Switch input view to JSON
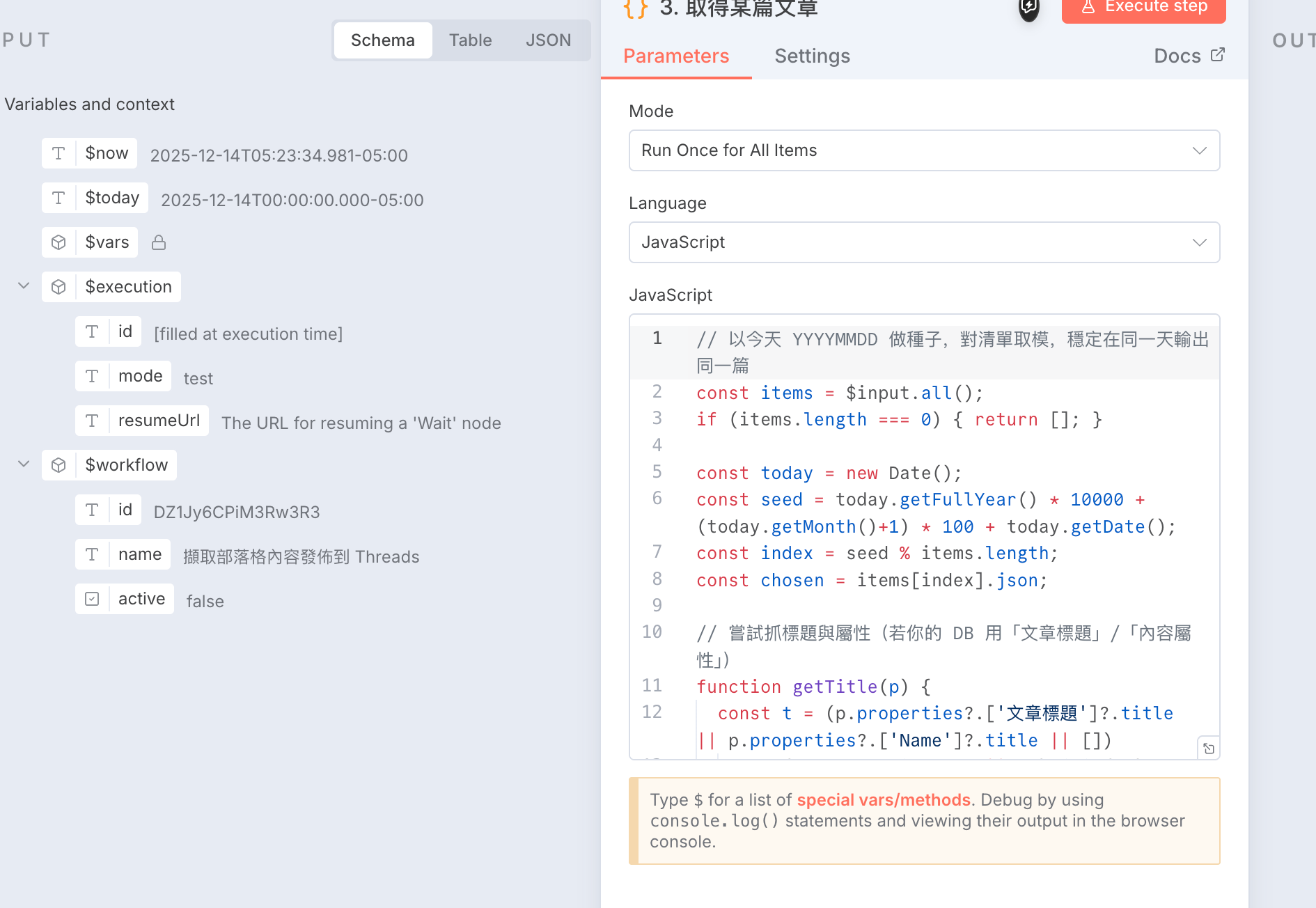1316x908 pixels. pos(548,40)
